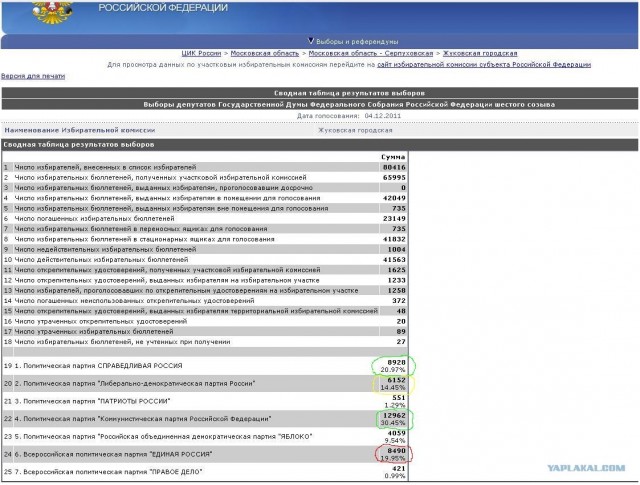Select 12962 votes for Communist party
The image size is (640, 485).
(x=394, y=416)
